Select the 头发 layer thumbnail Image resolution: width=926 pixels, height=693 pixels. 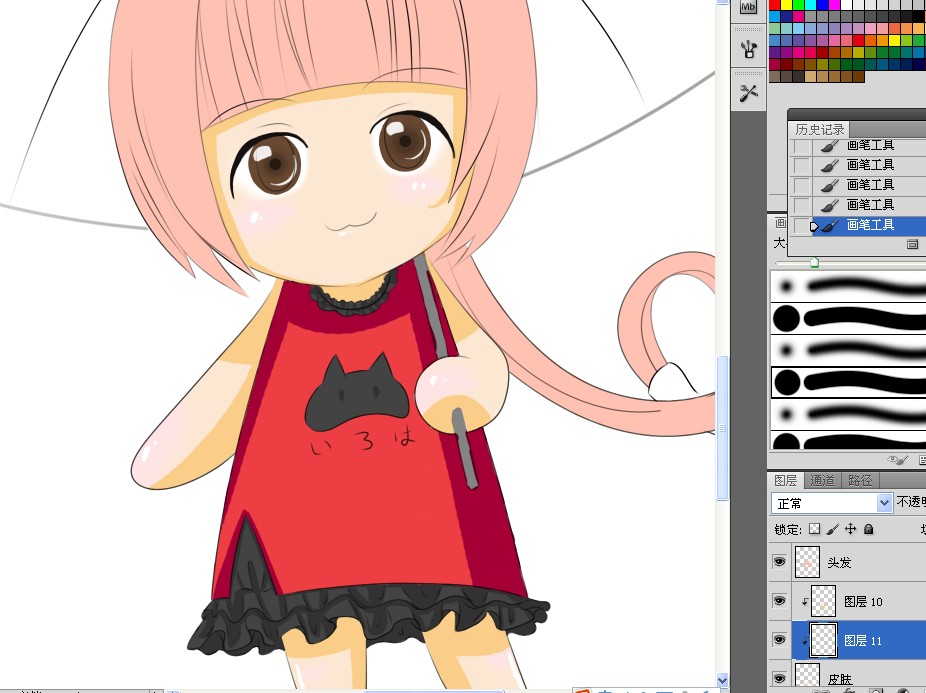(x=807, y=562)
